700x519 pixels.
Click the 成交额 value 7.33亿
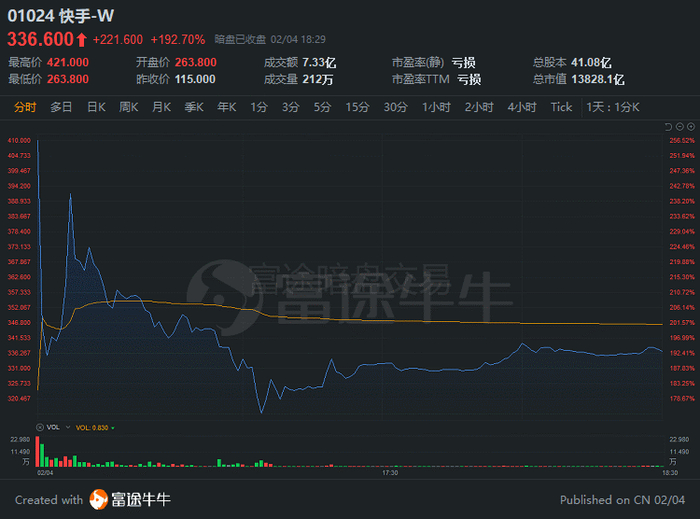319,62
